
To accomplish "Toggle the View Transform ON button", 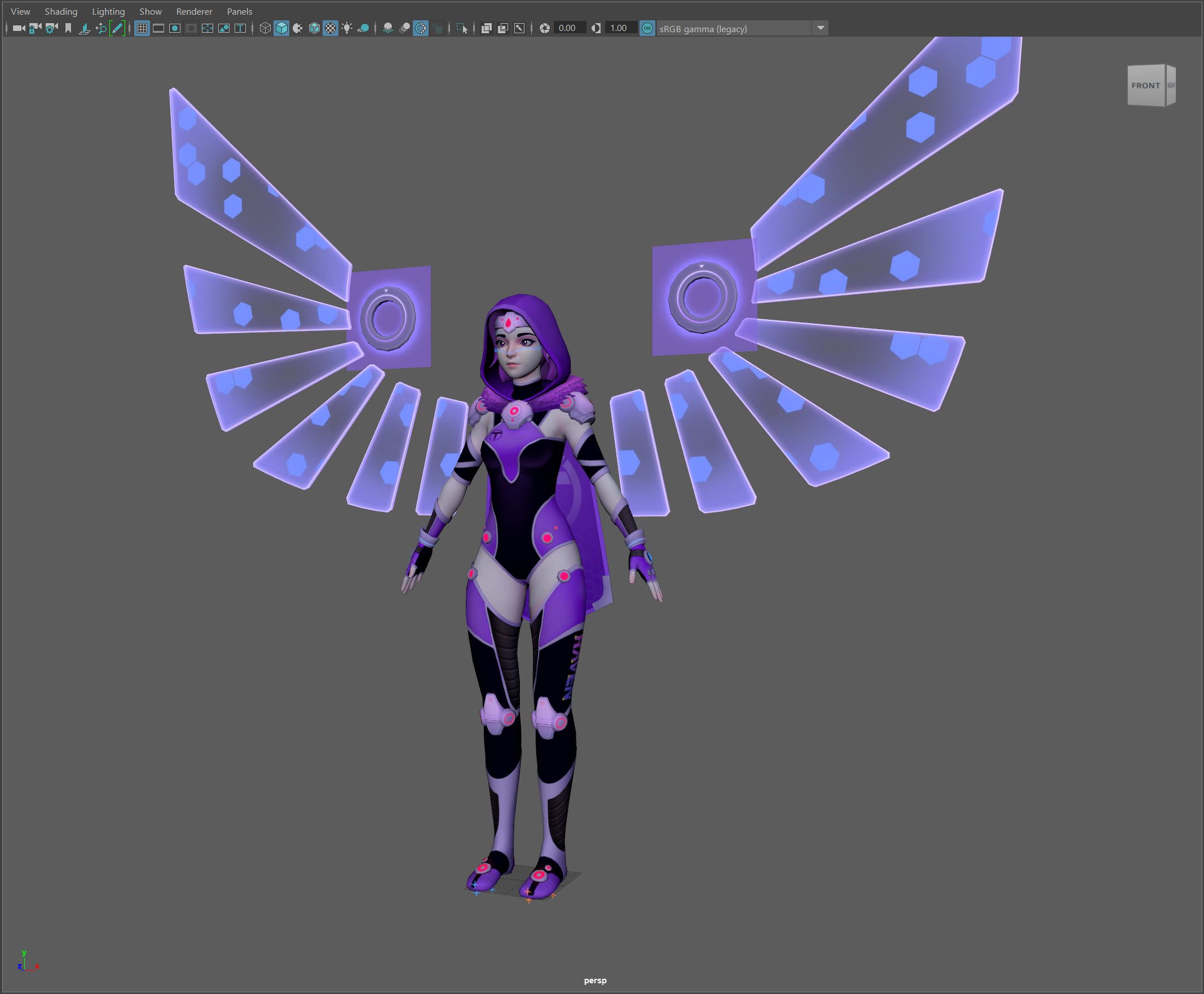I will click(x=647, y=28).
